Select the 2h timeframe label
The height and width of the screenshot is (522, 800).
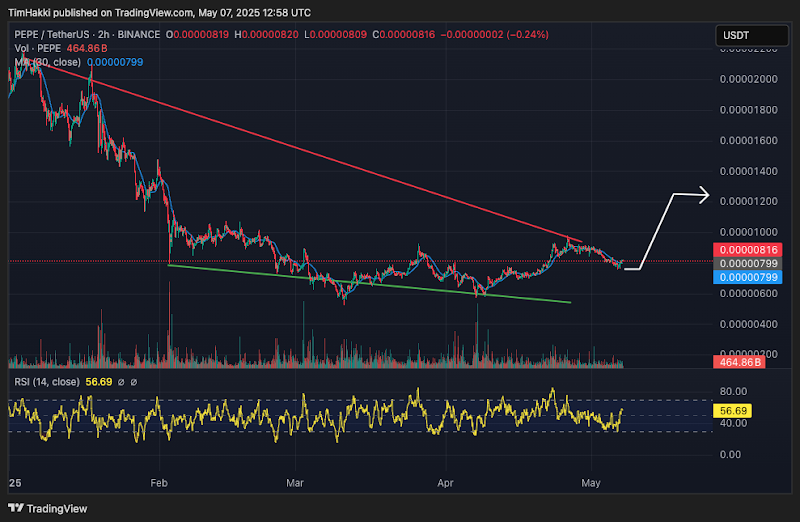point(104,35)
